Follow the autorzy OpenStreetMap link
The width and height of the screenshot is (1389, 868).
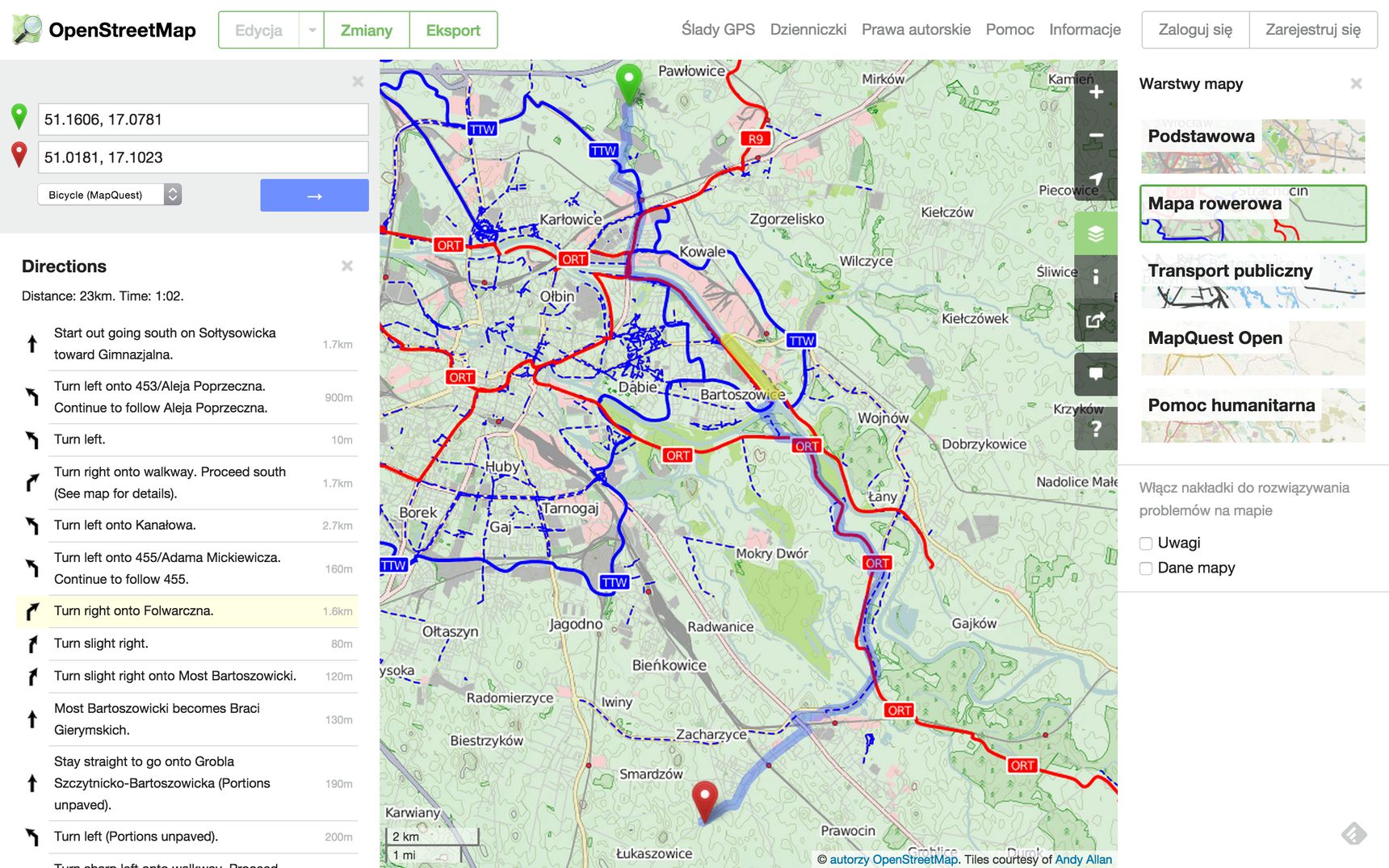click(894, 859)
